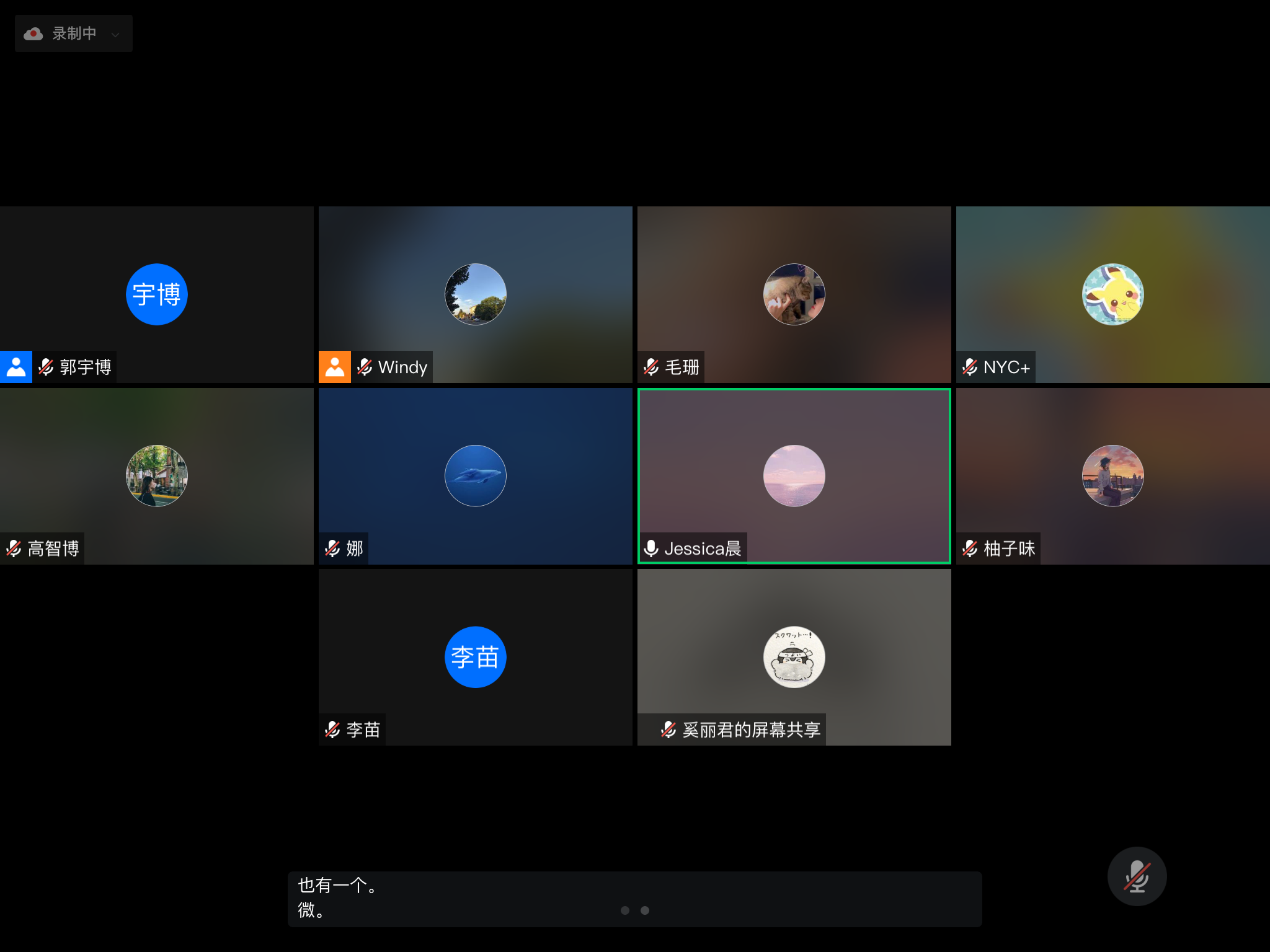Screen dimensions: 1270x952
Task: Click the Jessica晨 name label
Action: [x=703, y=549]
